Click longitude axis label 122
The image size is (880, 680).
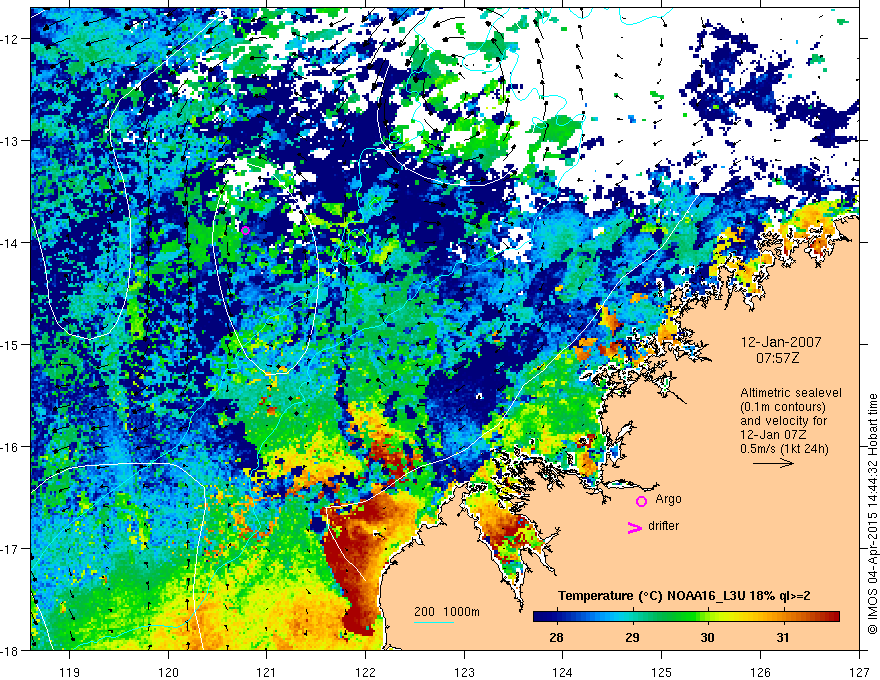365,672
